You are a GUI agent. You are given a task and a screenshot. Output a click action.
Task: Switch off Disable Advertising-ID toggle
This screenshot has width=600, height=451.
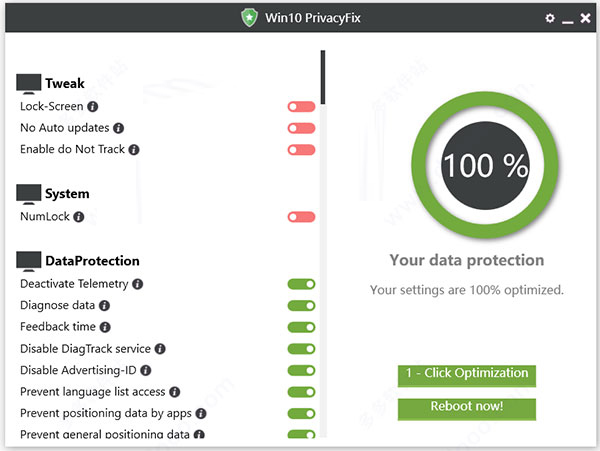[x=301, y=371]
